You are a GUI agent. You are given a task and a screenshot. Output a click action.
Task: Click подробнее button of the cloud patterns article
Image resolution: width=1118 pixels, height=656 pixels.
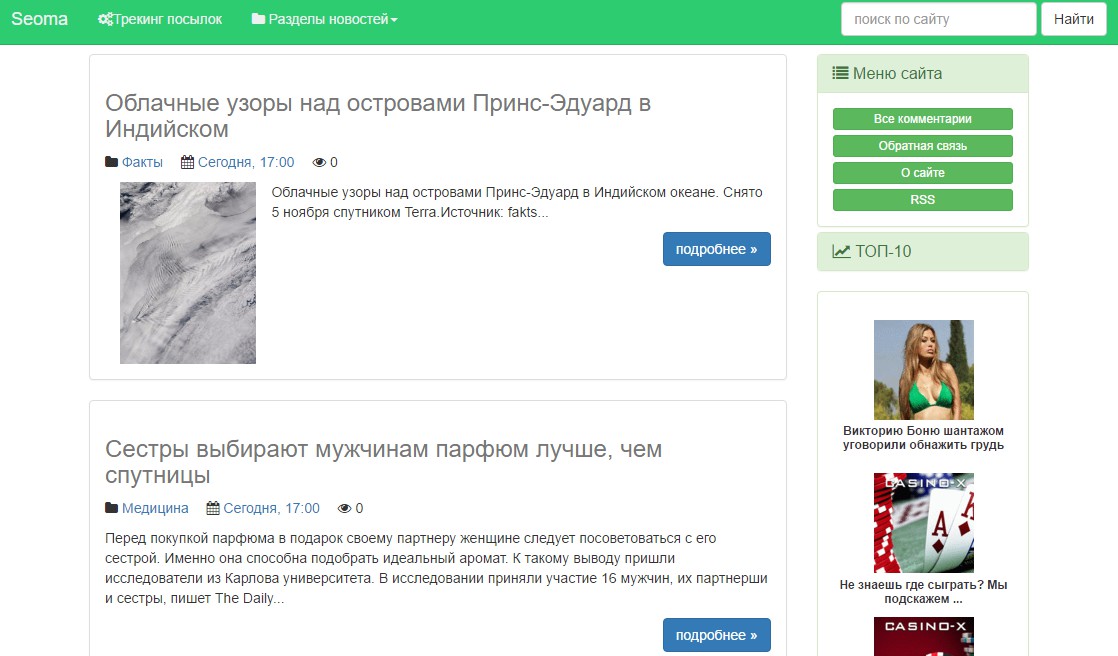[717, 249]
